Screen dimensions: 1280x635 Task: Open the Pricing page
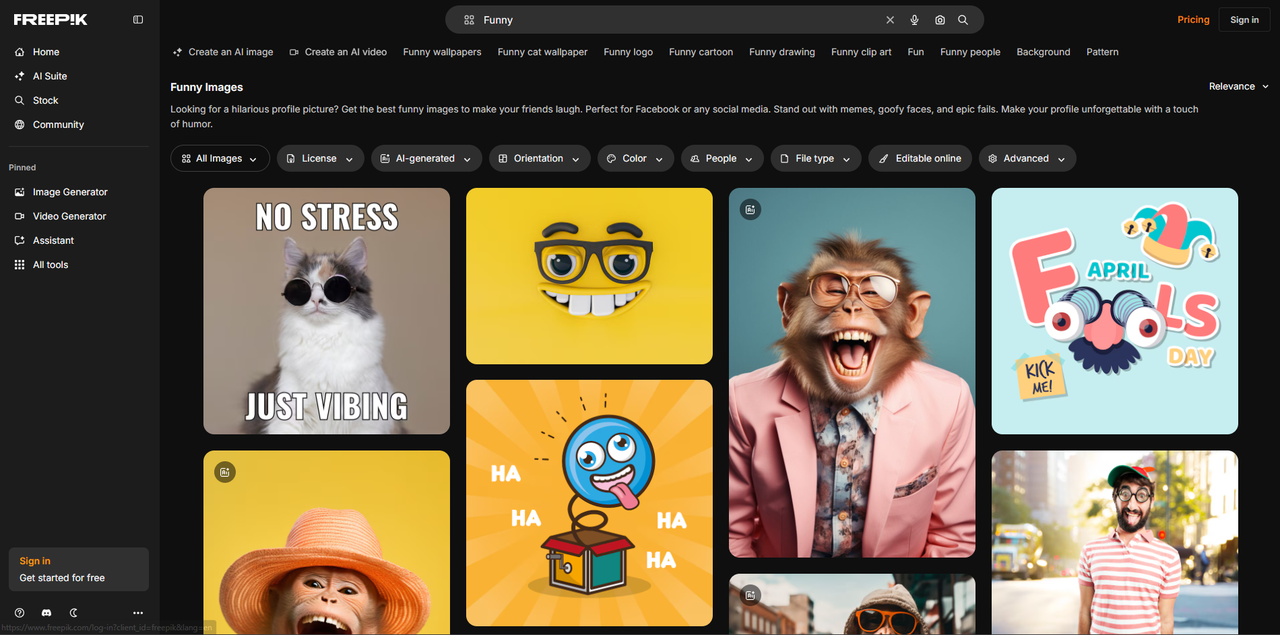coord(1193,19)
